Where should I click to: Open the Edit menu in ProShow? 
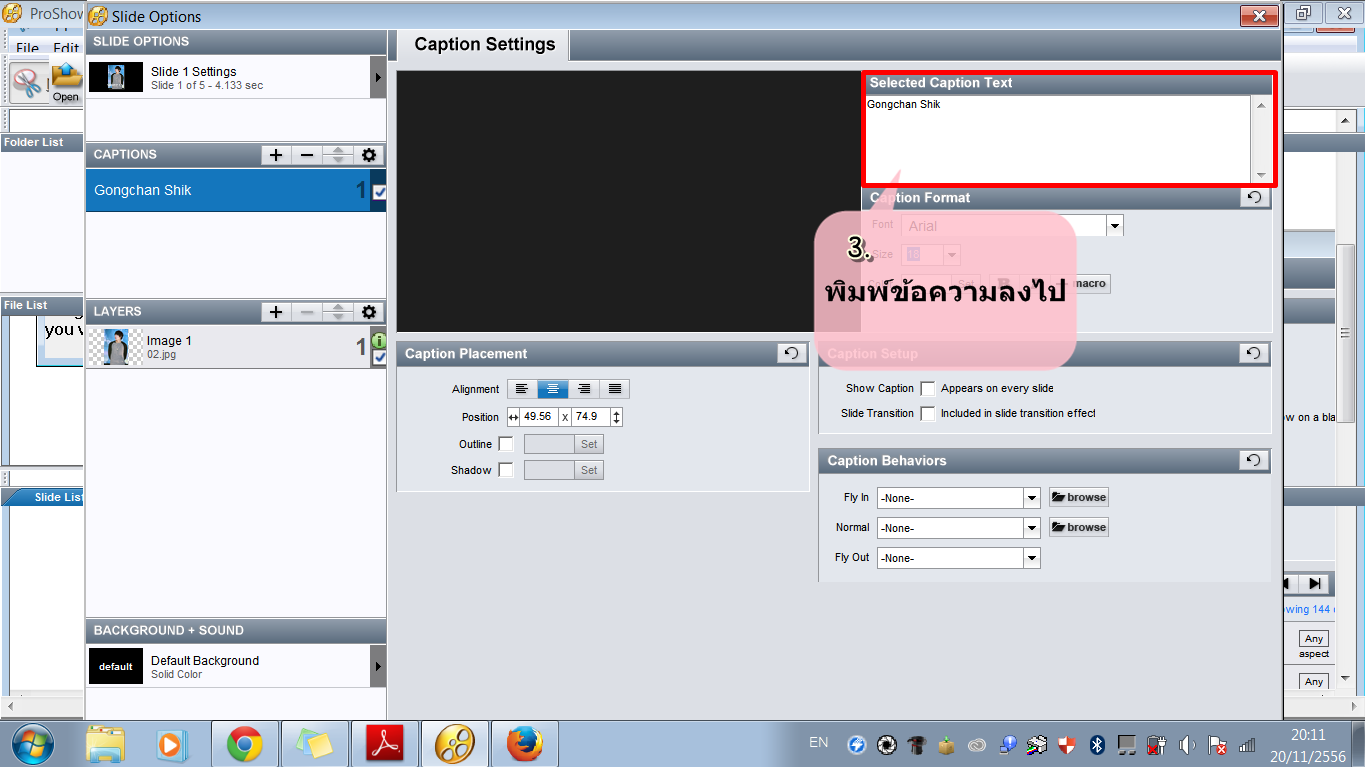(x=66, y=47)
